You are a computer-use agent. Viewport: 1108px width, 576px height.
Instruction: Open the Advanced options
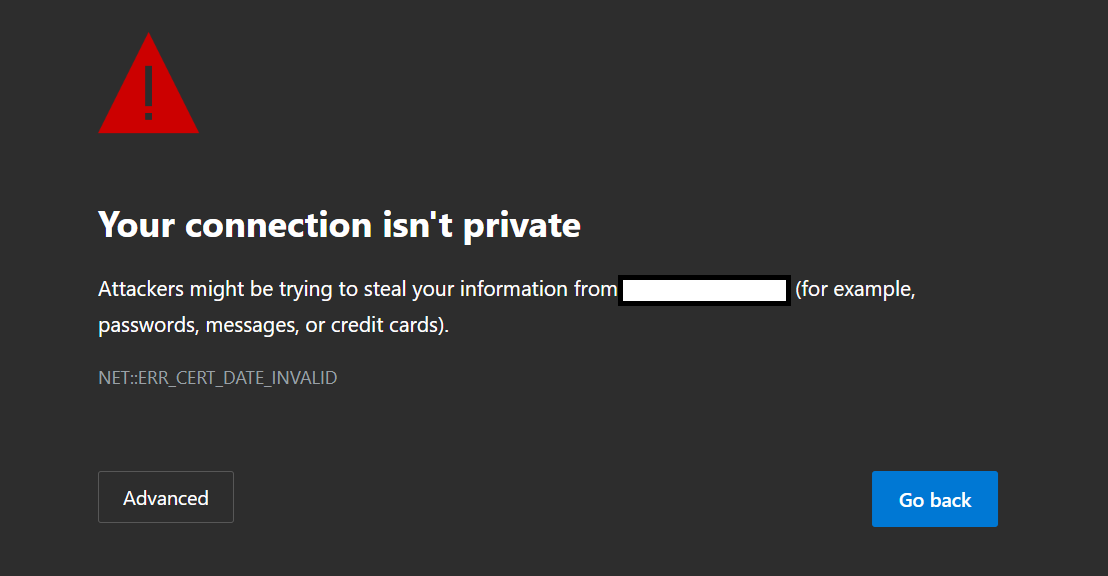coord(165,497)
